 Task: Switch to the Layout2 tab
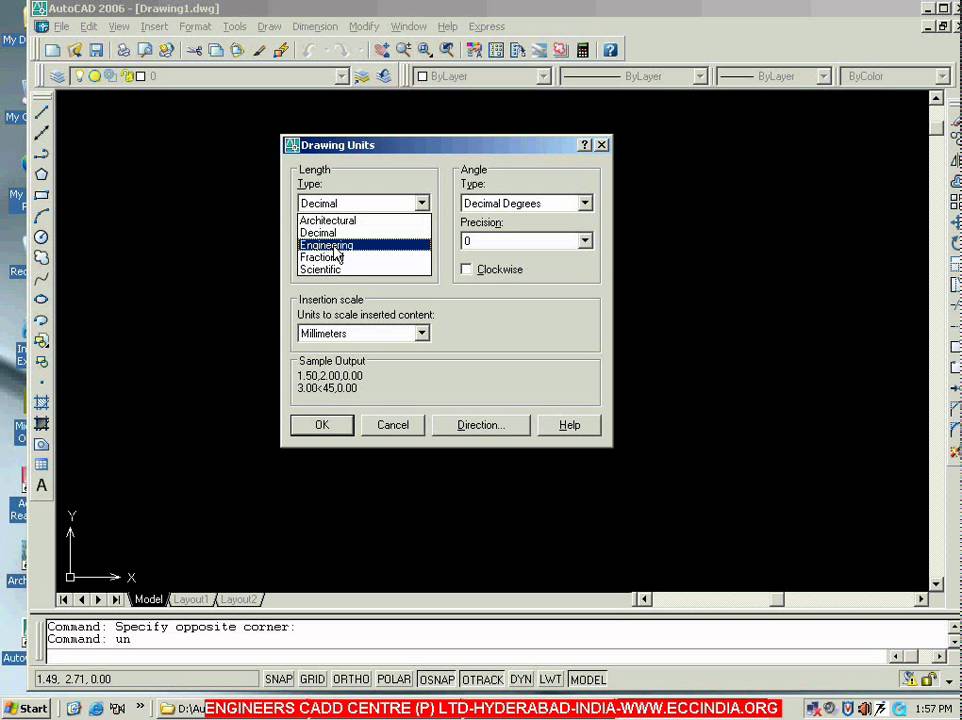pyautogui.click(x=239, y=599)
